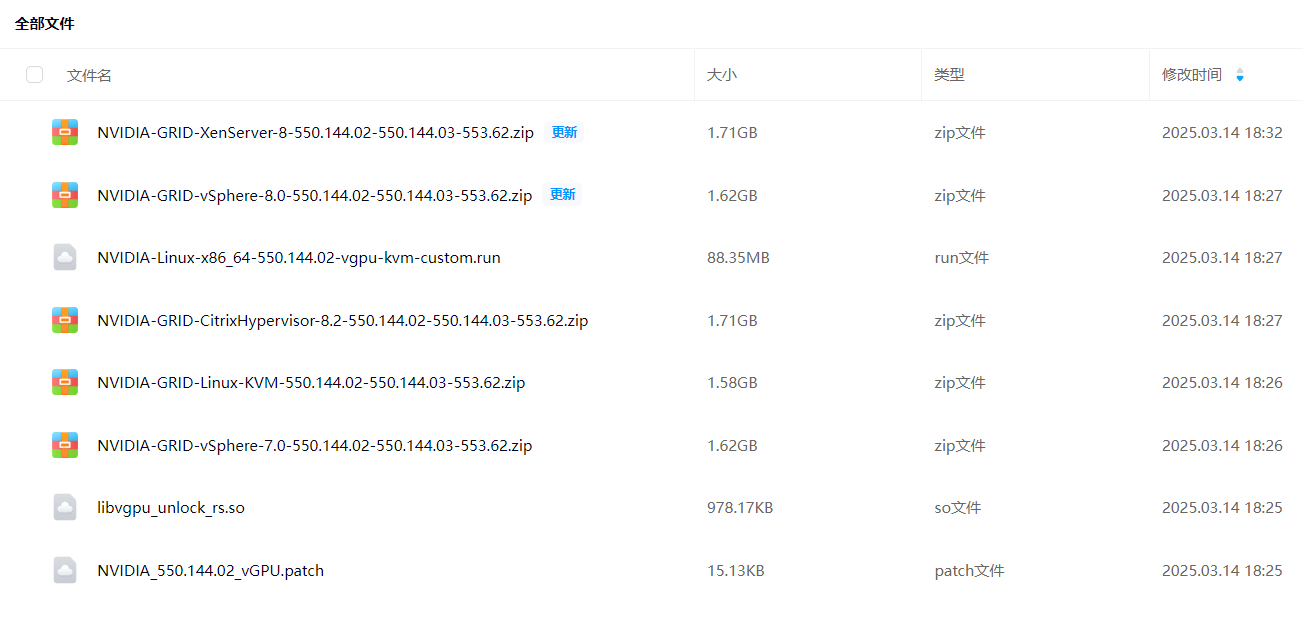Click the zip icon for NVIDIA-GRID-XenServer-8 file
The image size is (1303, 623).
coord(65,132)
